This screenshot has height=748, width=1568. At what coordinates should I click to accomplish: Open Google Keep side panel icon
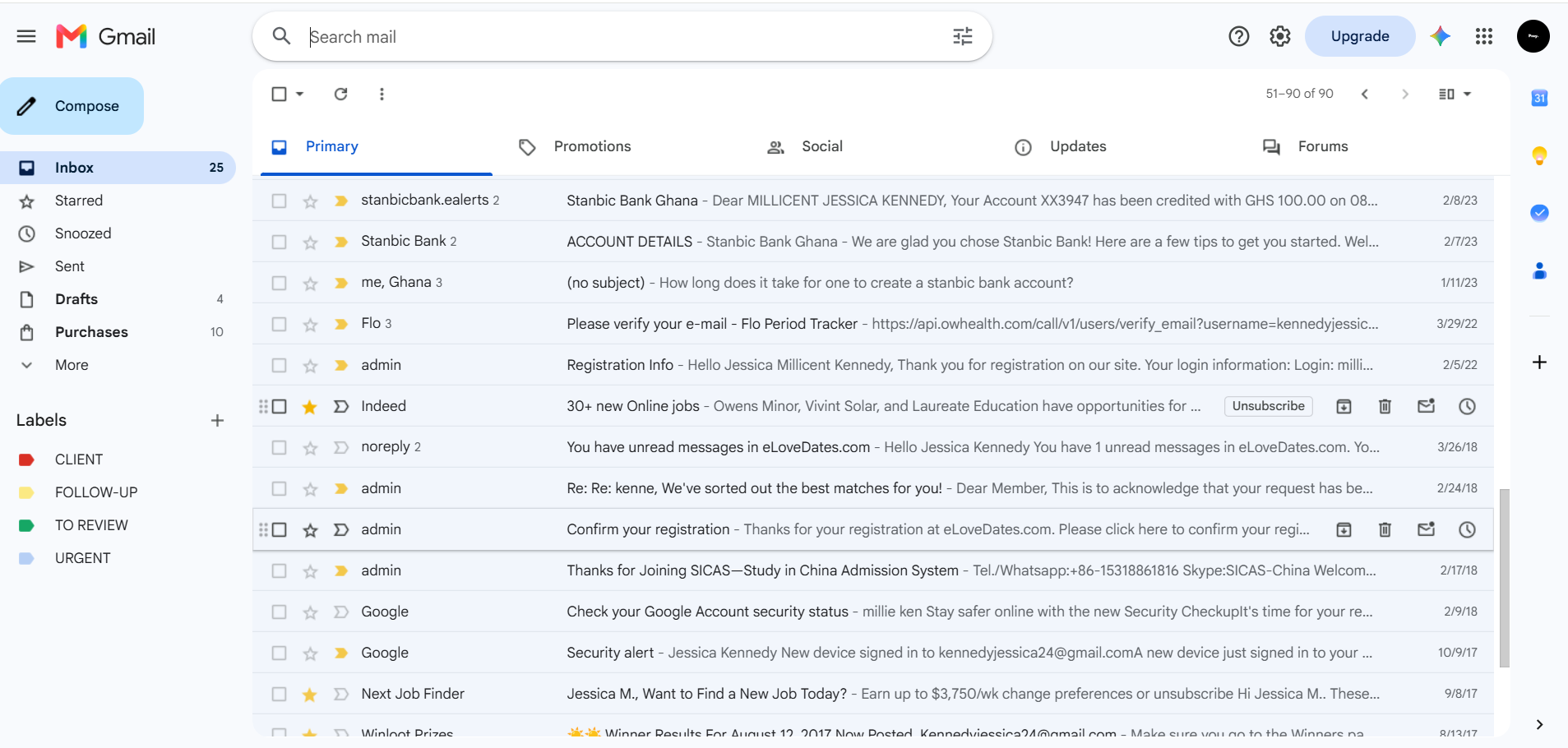[x=1539, y=155]
